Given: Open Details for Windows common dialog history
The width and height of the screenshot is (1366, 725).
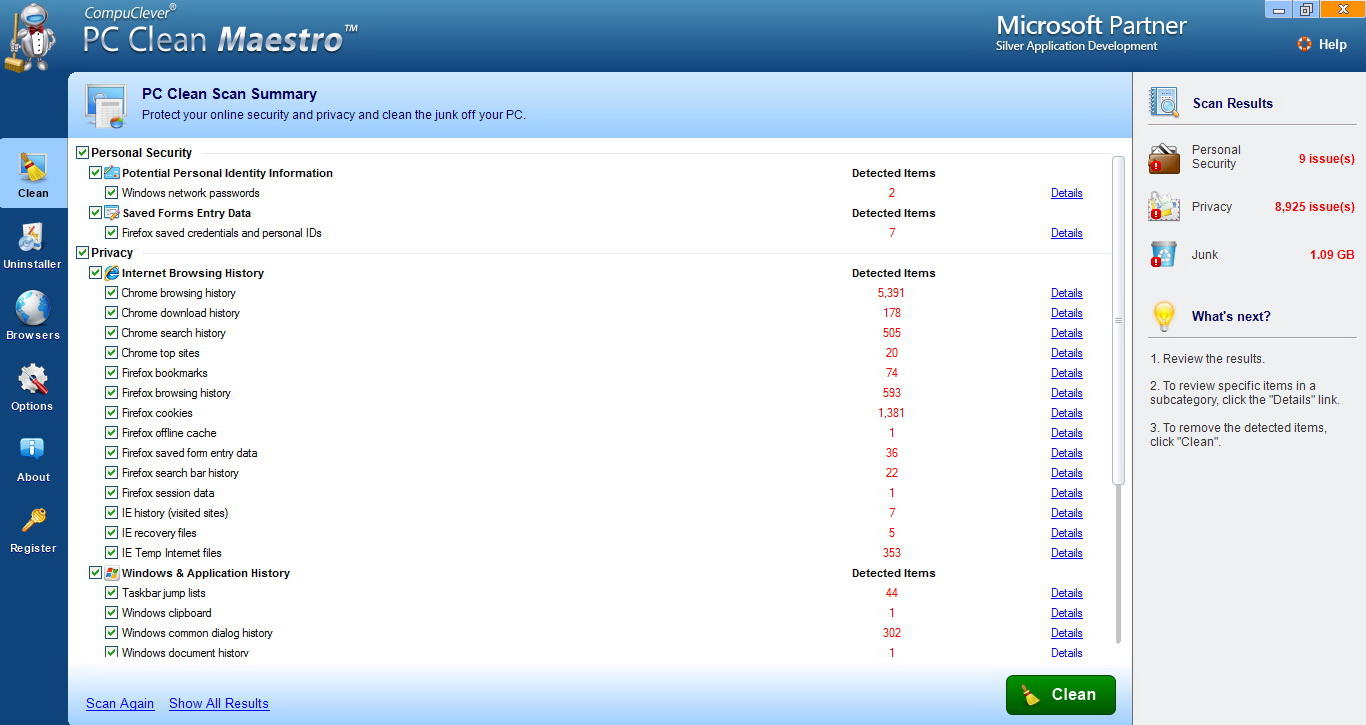Looking at the screenshot, I should tap(1066, 633).
